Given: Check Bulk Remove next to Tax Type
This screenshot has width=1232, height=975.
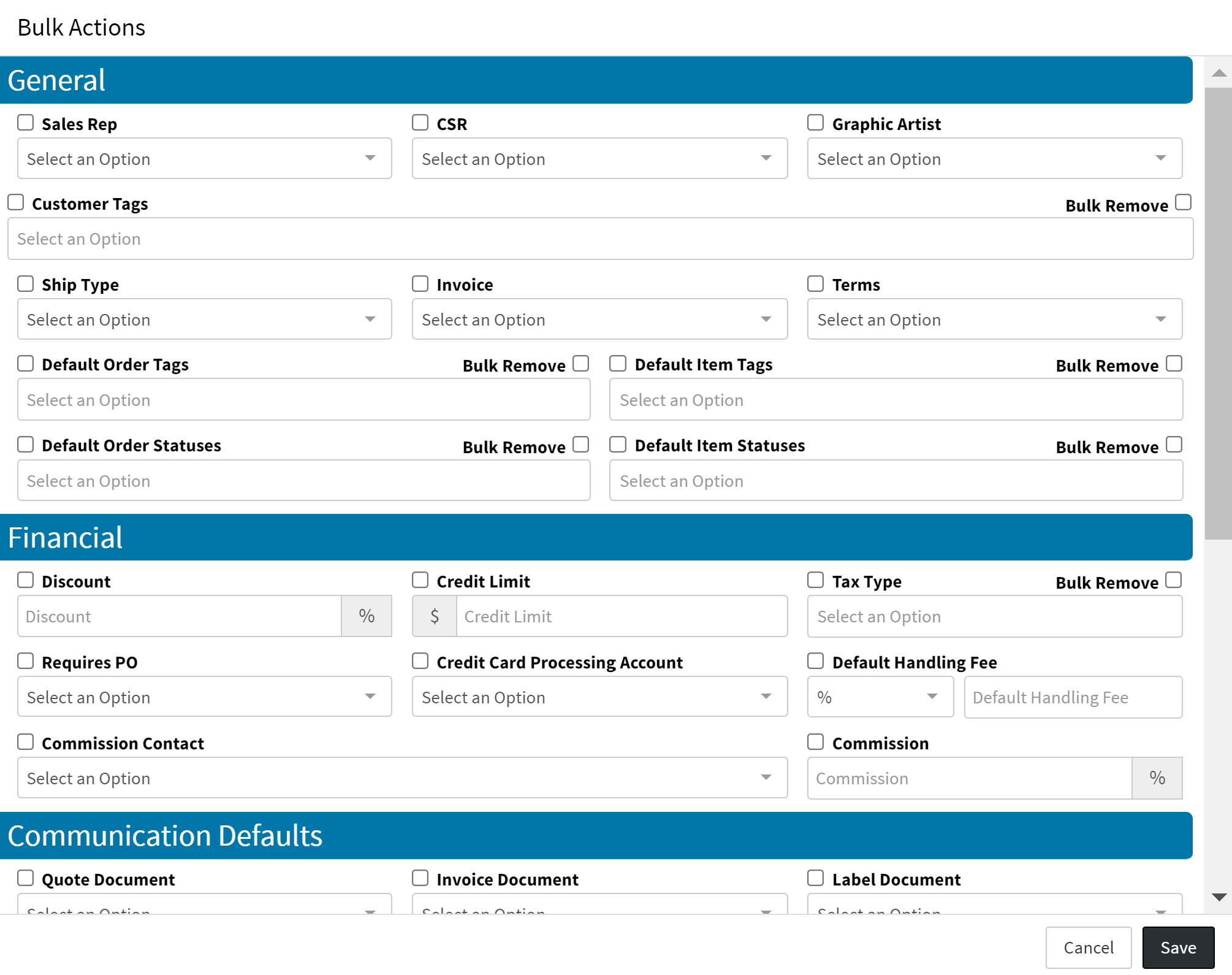Looking at the screenshot, I should click(1173, 580).
